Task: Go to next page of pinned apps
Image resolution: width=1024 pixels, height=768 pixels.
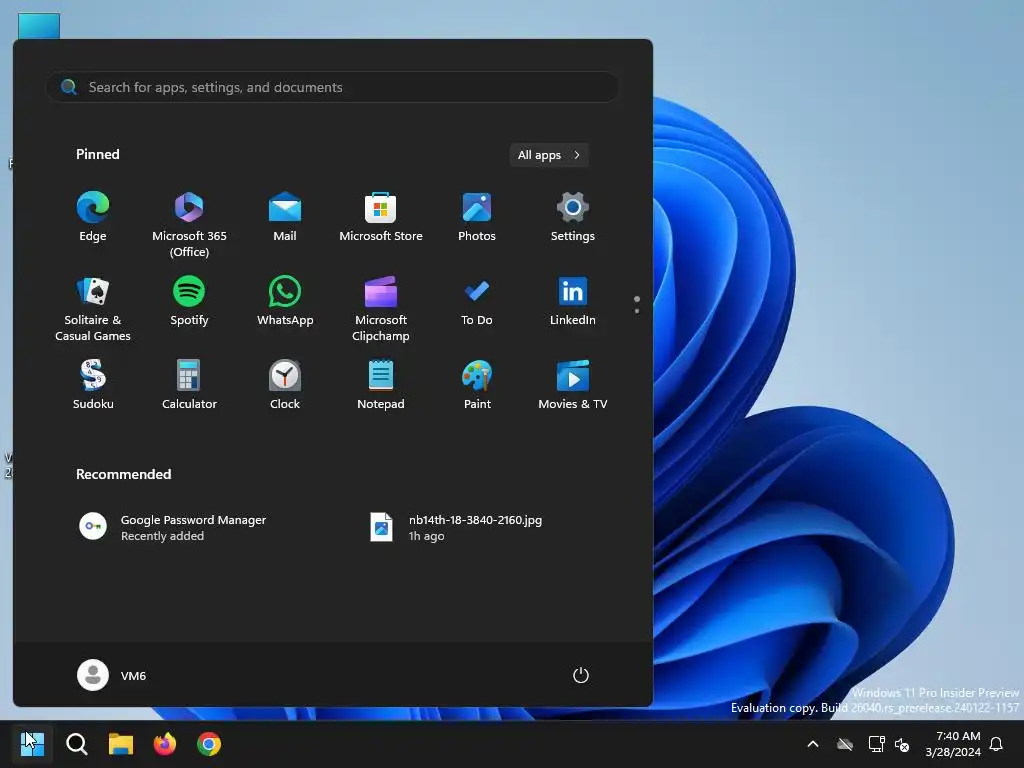Action: click(637, 311)
